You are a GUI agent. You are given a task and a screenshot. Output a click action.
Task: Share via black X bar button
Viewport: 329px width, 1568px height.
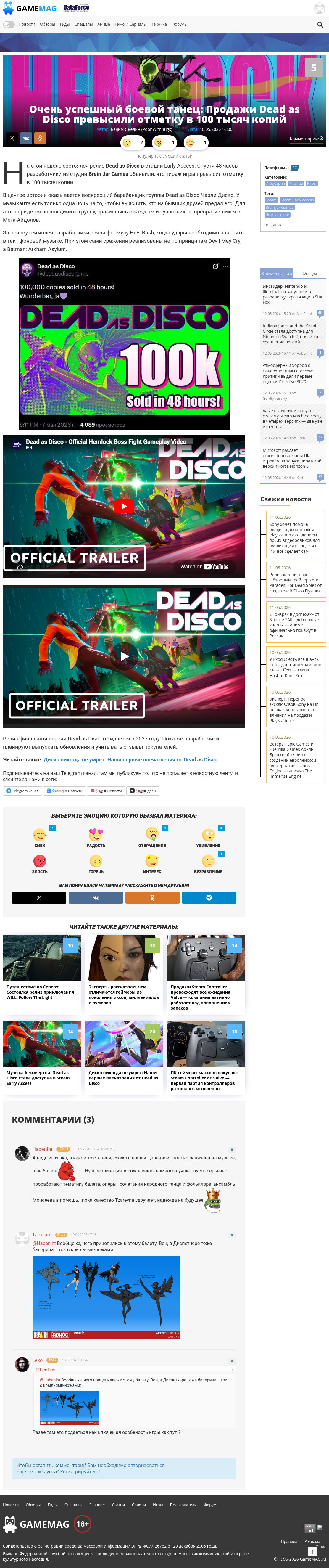click(39, 897)
